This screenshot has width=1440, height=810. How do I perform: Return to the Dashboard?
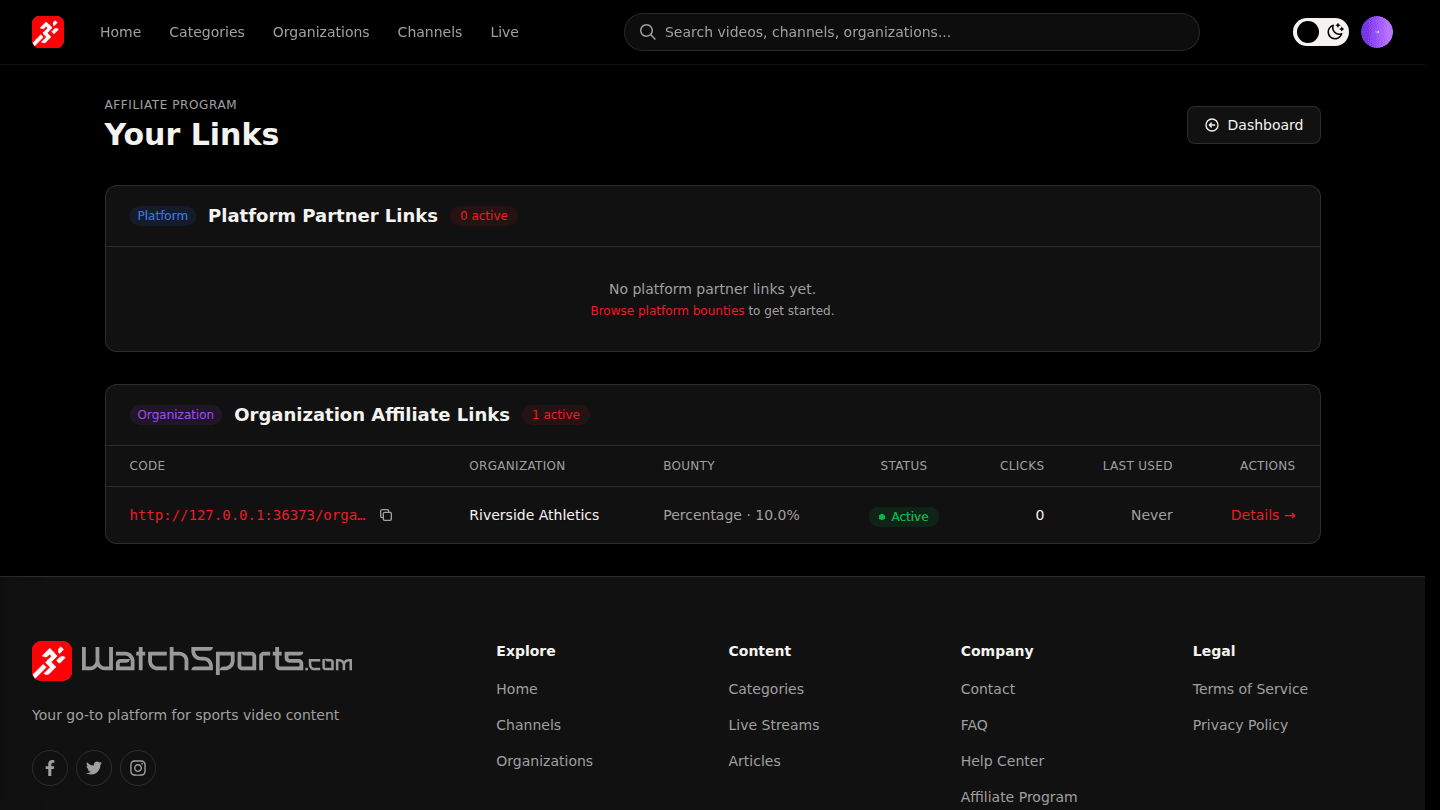pyautogui.click(x=1254, y=125)
